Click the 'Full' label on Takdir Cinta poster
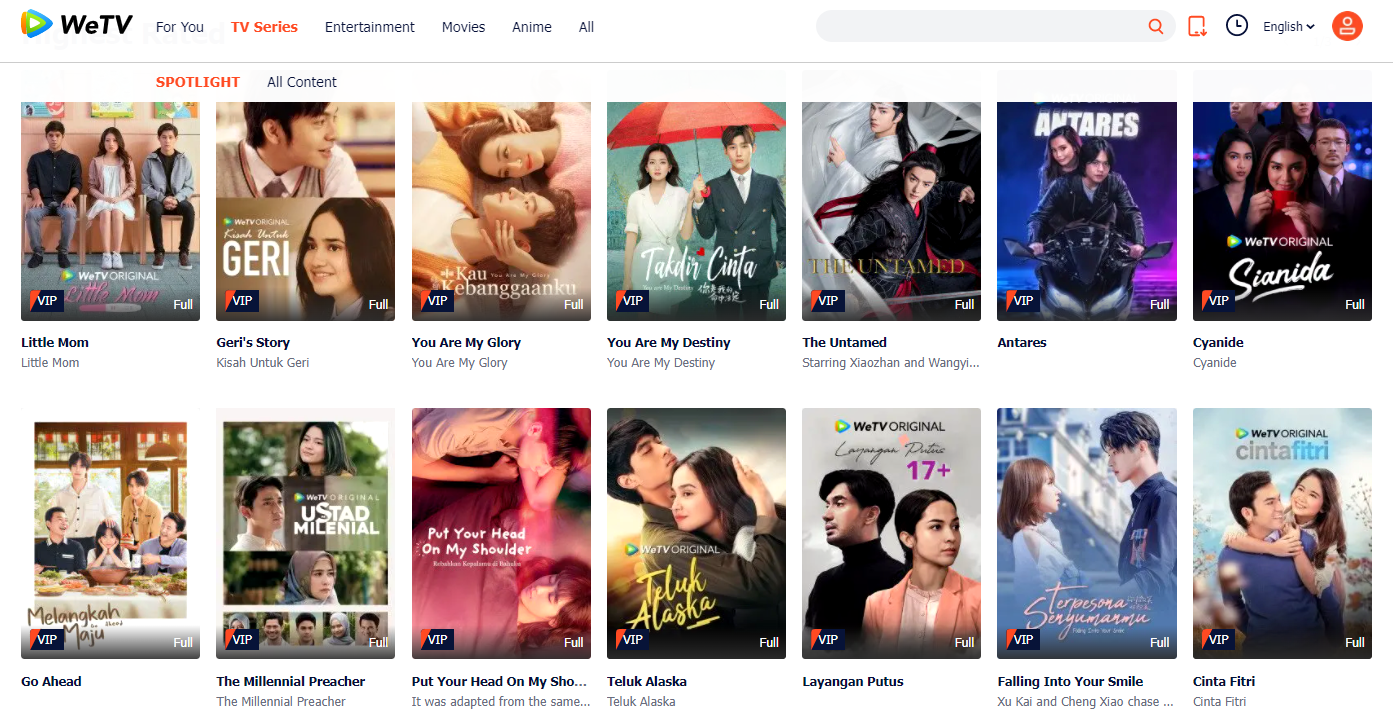The height and width of the screenshot is (717, 1393). 769,304
